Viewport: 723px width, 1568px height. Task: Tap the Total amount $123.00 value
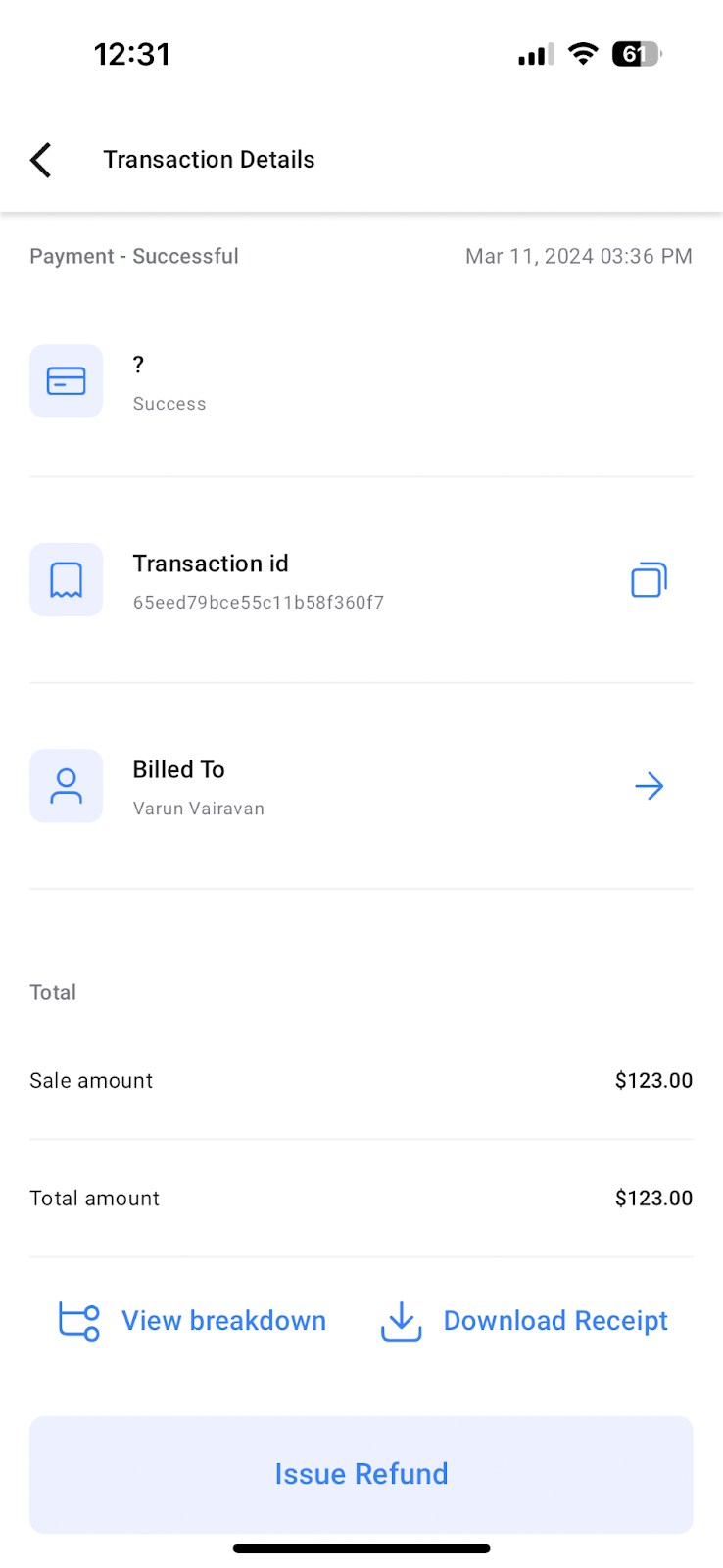pos(653,1199)
